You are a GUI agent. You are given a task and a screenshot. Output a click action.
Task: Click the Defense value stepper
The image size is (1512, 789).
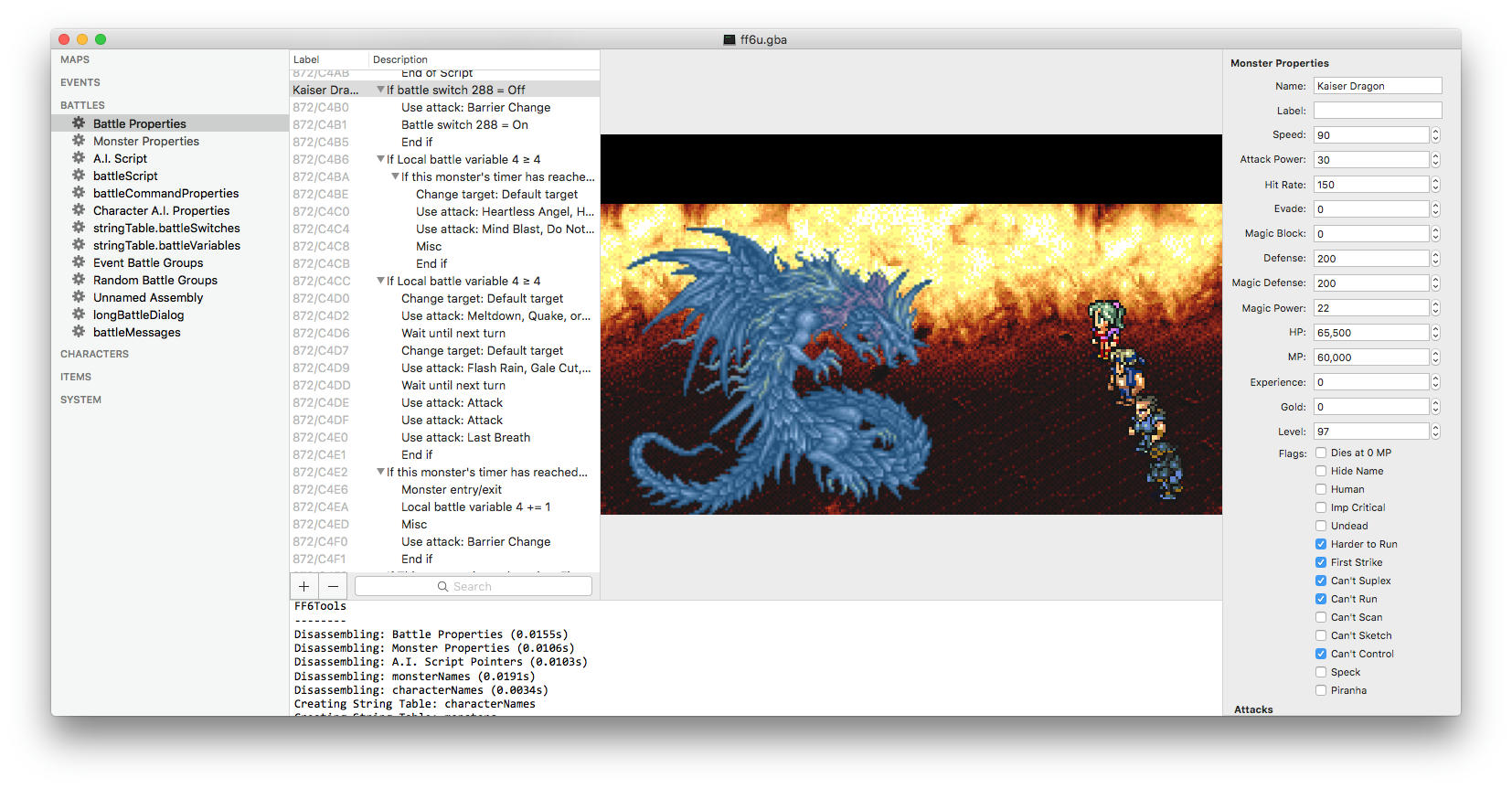(x=1435, y=259)
